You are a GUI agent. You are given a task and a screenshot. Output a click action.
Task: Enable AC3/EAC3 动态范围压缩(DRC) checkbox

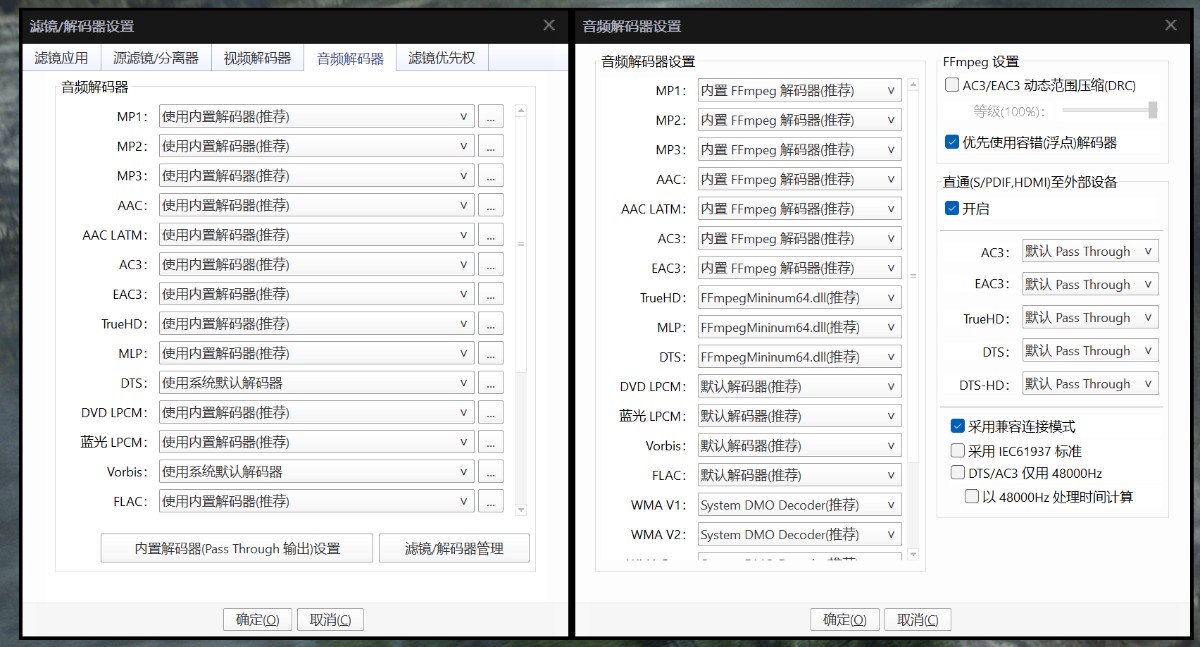[953, 86]
